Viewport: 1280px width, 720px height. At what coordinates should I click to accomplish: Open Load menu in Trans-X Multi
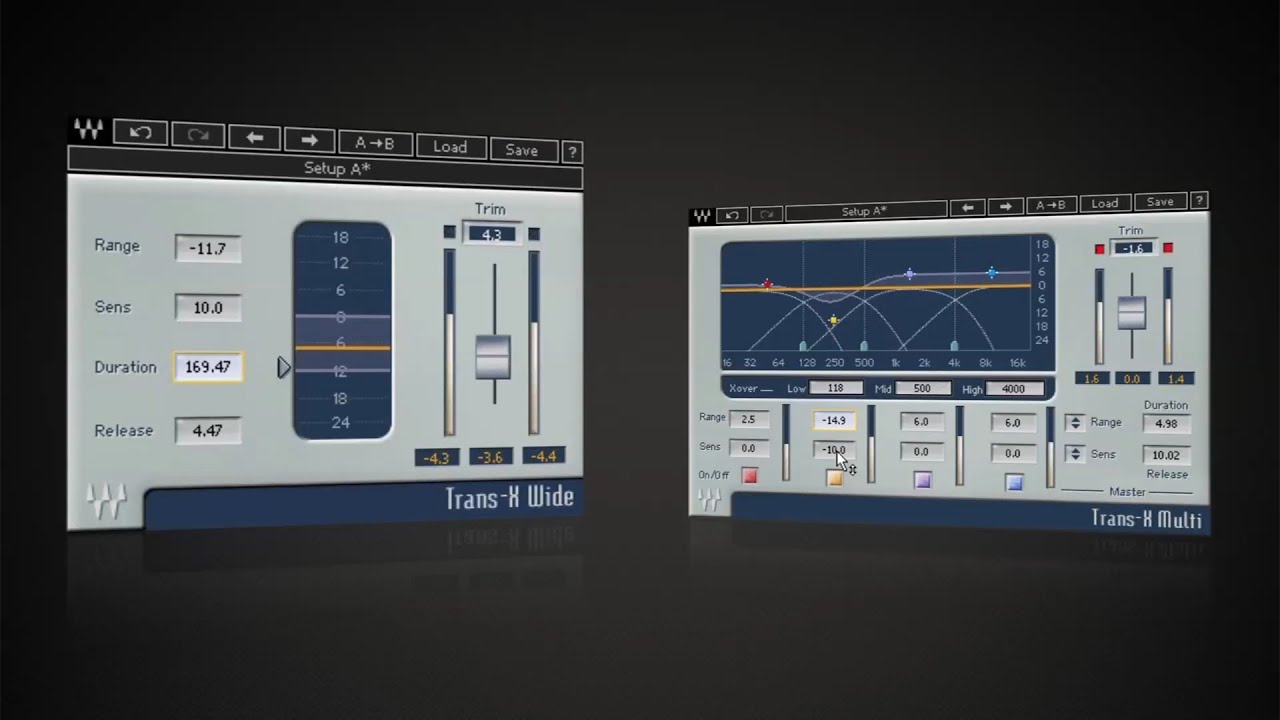pyautogui.click(x=1105, y=203)
